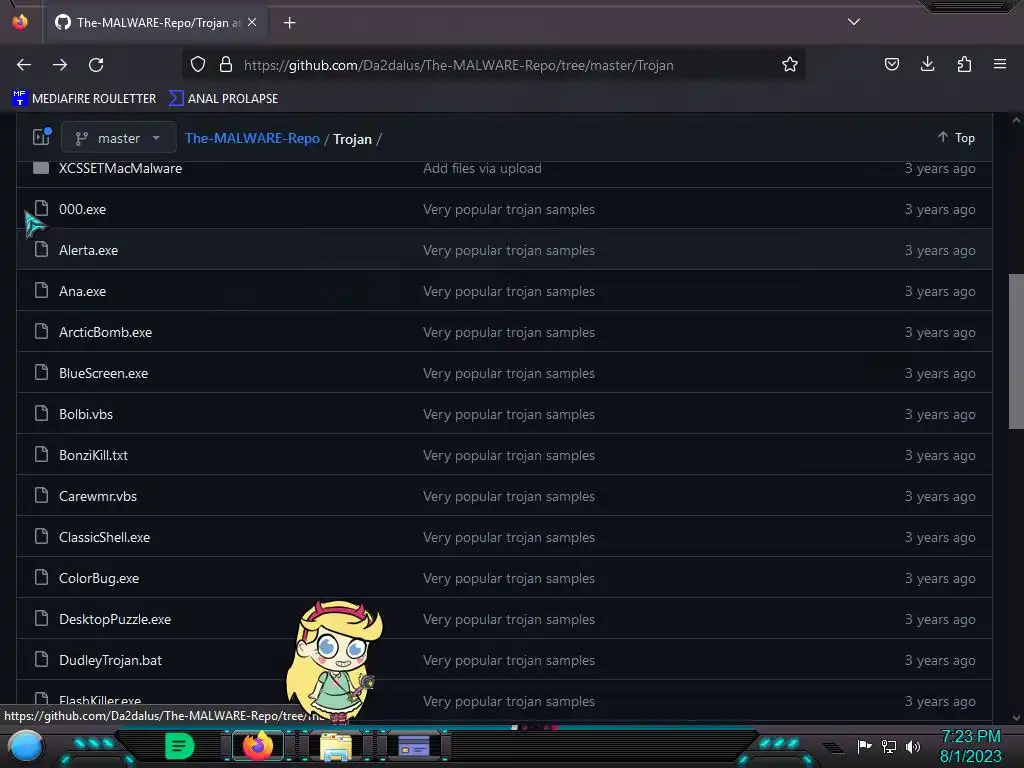
Task: Open the file BlueScreen.exe
Action: tap(103, 374)
